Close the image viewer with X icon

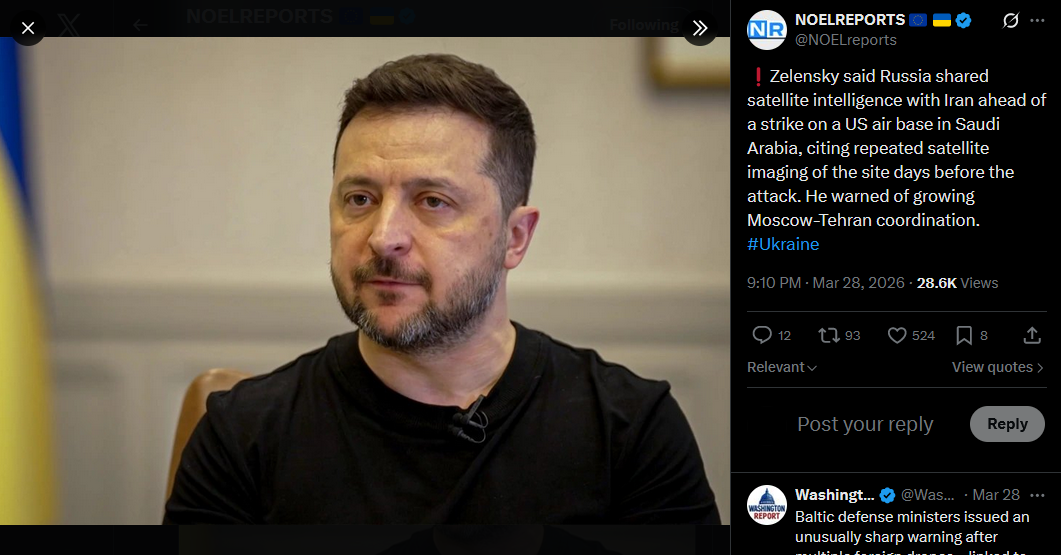pyautogui.click(x=28, y=28)
